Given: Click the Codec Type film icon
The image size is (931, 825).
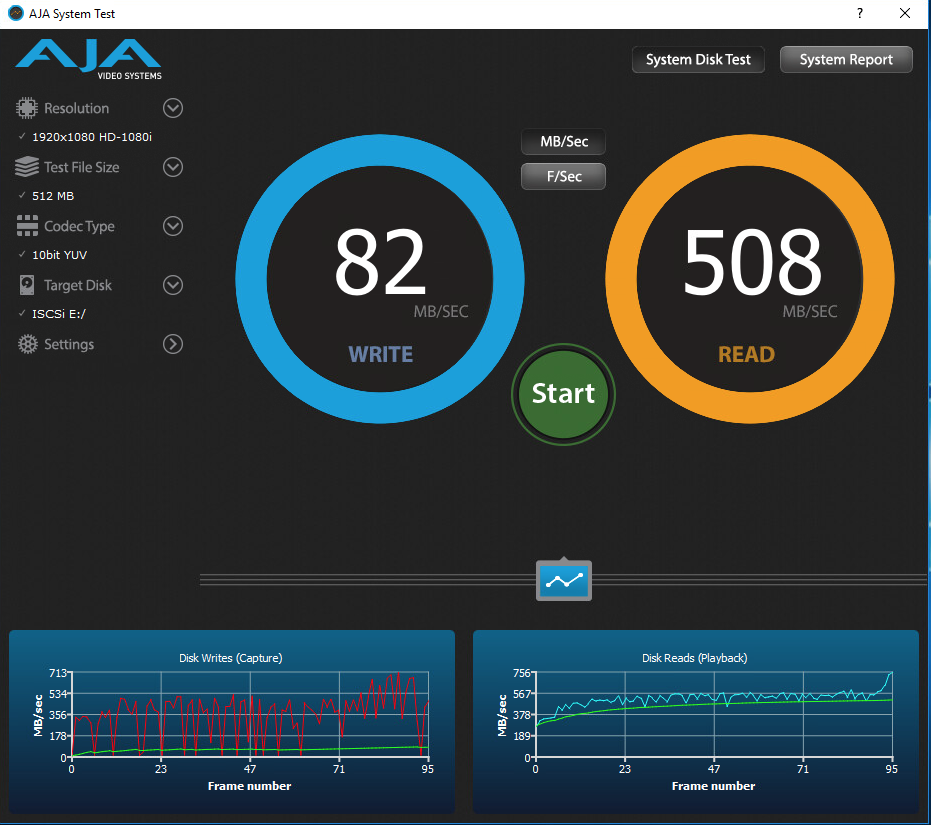Looking at the screenshot, I should (x=27, y=226).
